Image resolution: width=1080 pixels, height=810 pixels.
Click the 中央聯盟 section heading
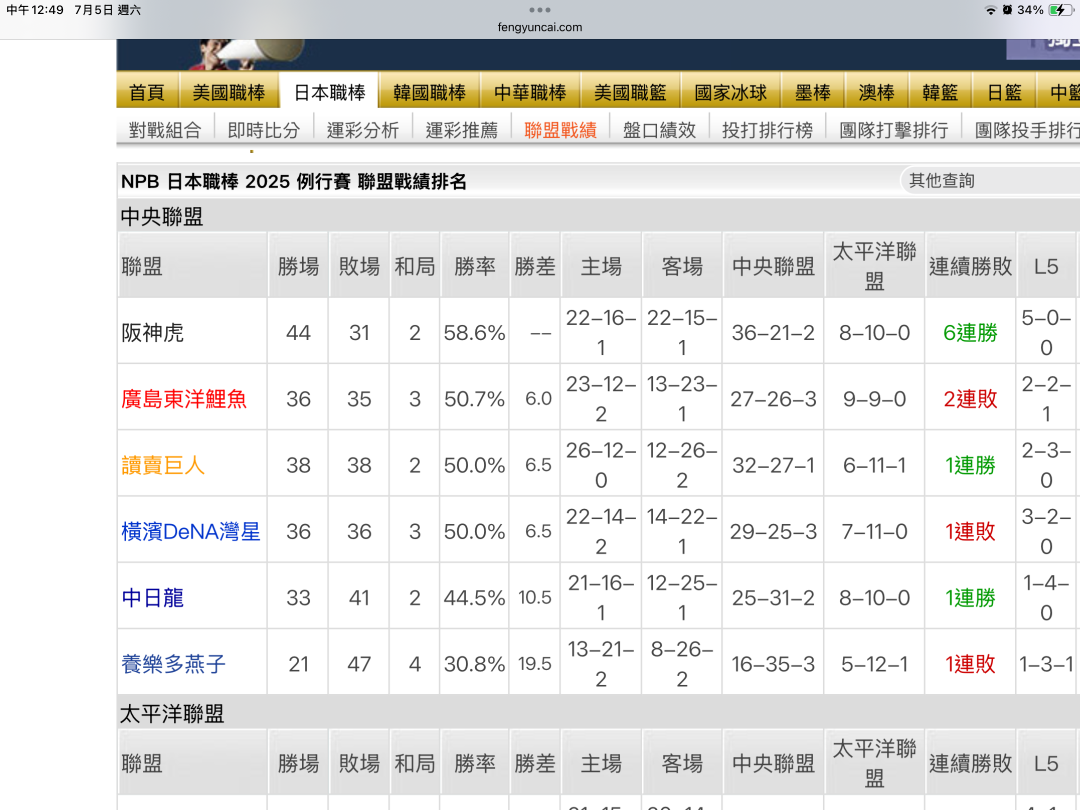(x=162, y=217)
